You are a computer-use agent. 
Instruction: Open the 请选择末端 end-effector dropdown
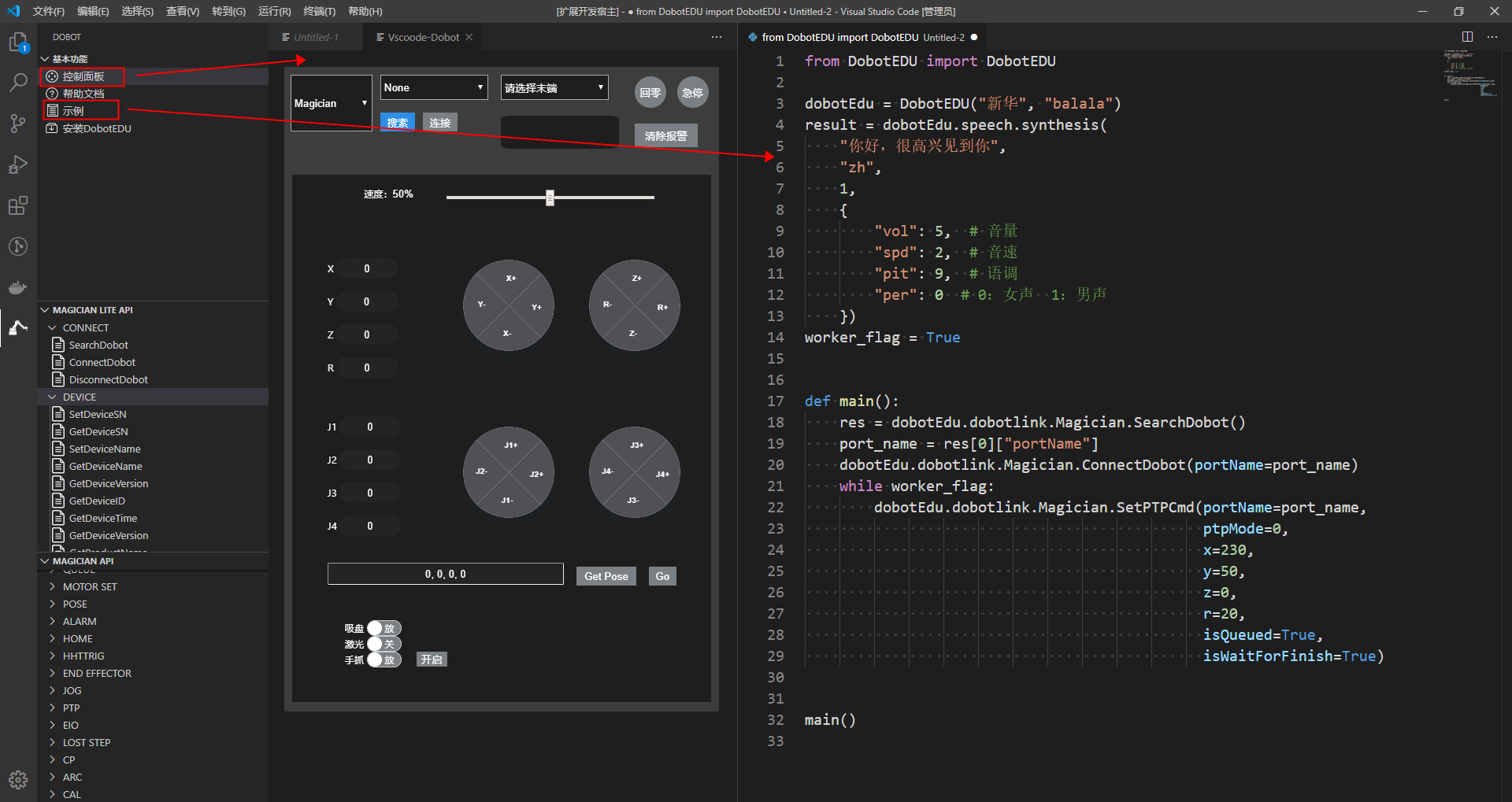coord(554,87)
